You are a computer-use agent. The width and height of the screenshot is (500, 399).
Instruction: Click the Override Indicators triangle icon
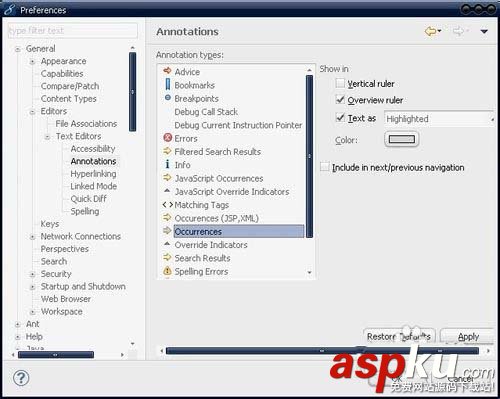coord(167,244)
